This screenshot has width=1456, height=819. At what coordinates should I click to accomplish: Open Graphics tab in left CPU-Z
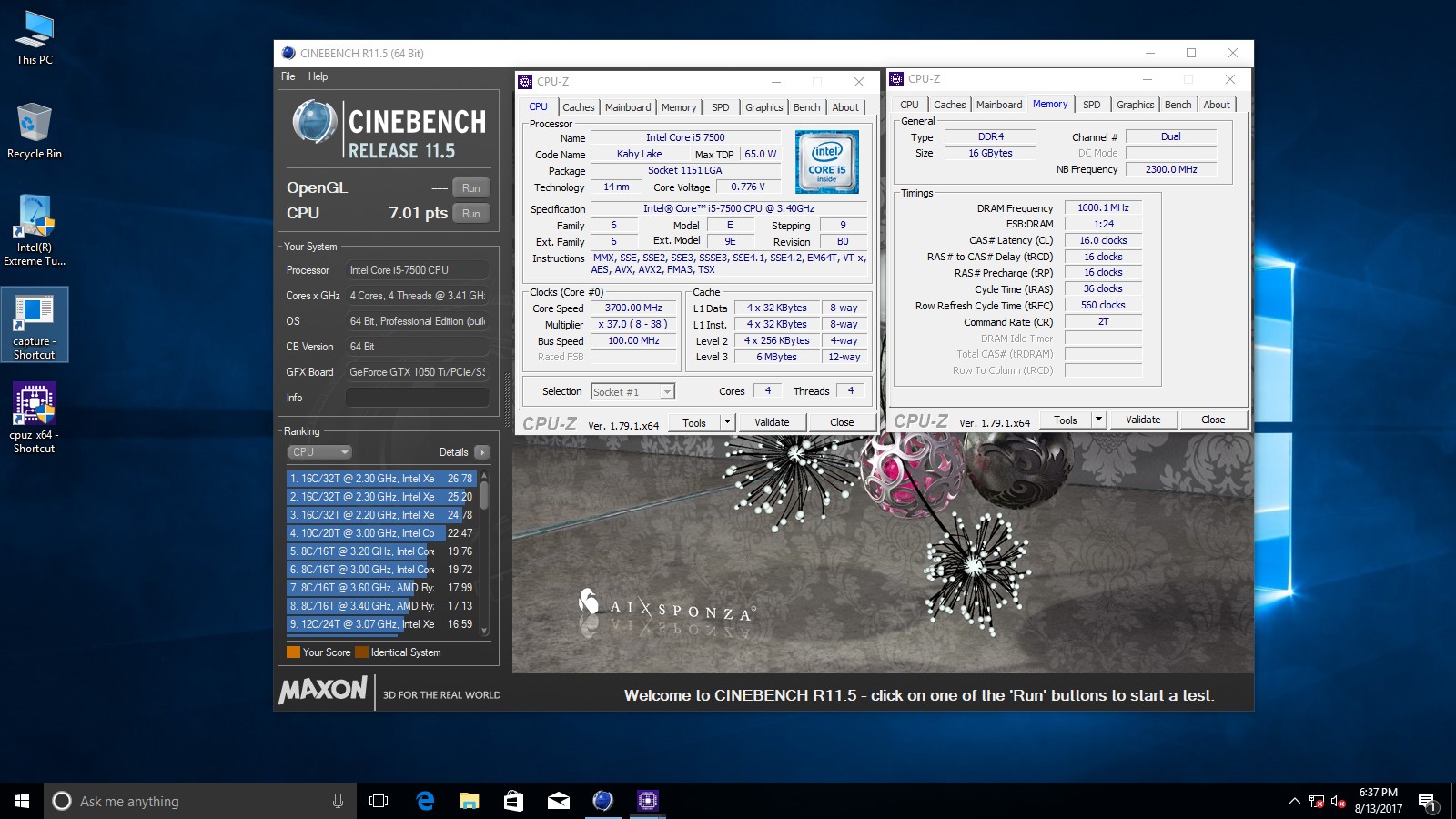pos(763,107)
